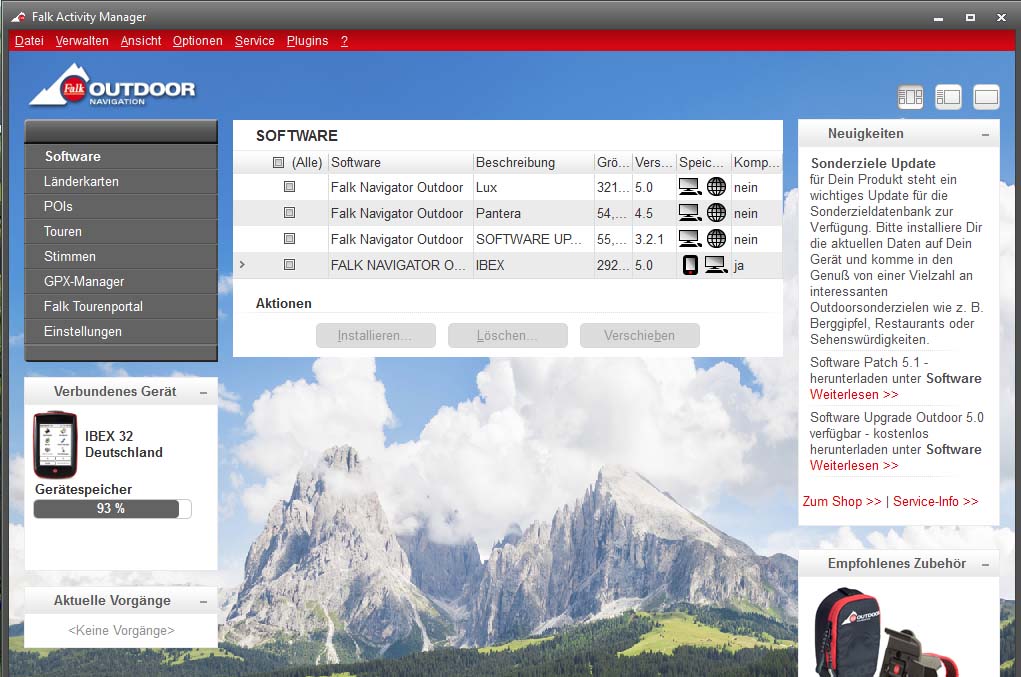Tick the checkbox for the IBEX row

[289, 265]
